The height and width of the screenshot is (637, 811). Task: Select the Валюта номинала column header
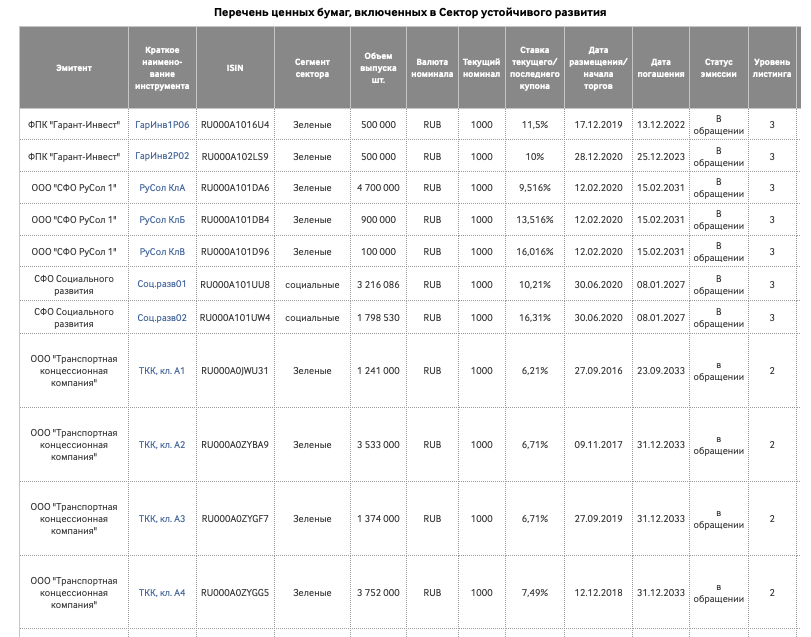pyautogui.click(x=432, y=68)
